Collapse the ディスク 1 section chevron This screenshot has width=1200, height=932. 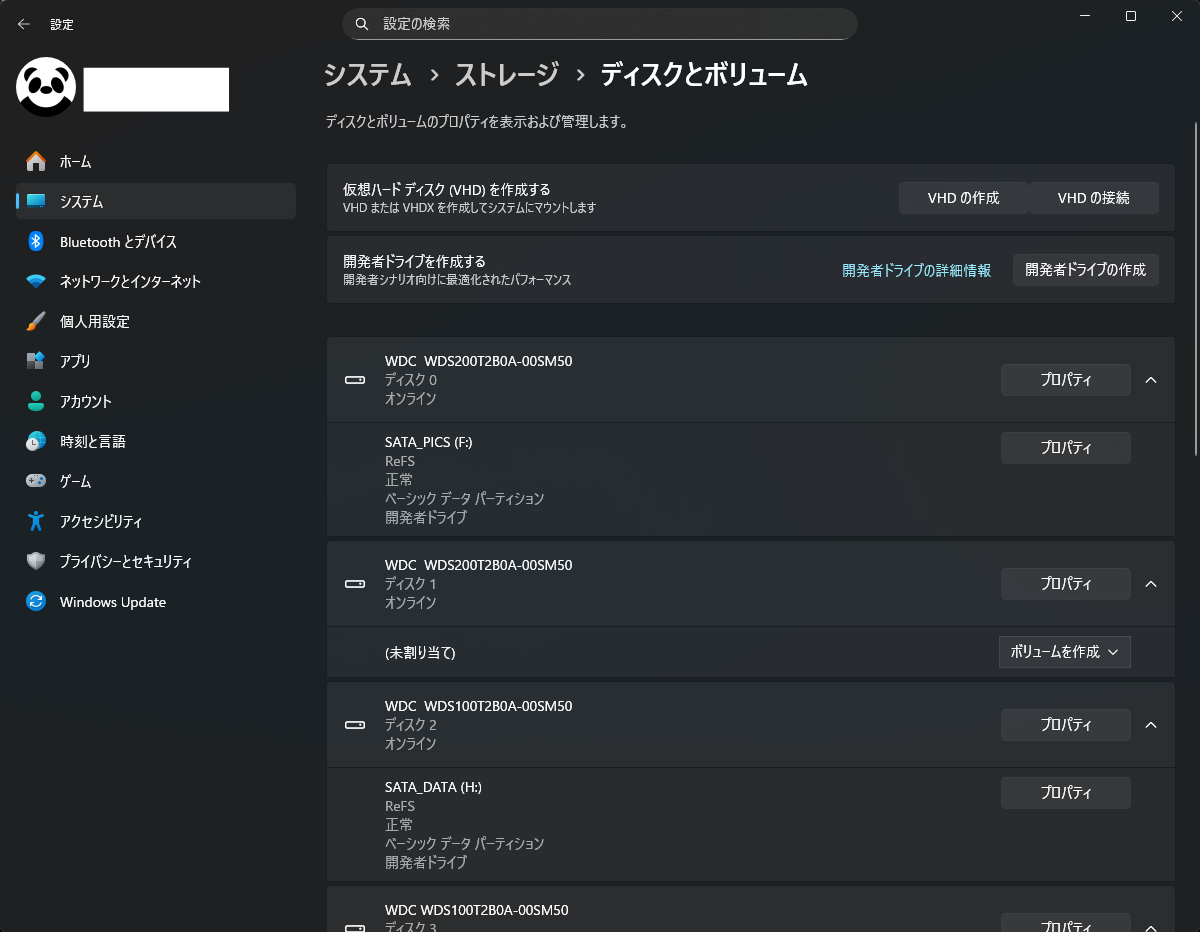coord(1150,584)
